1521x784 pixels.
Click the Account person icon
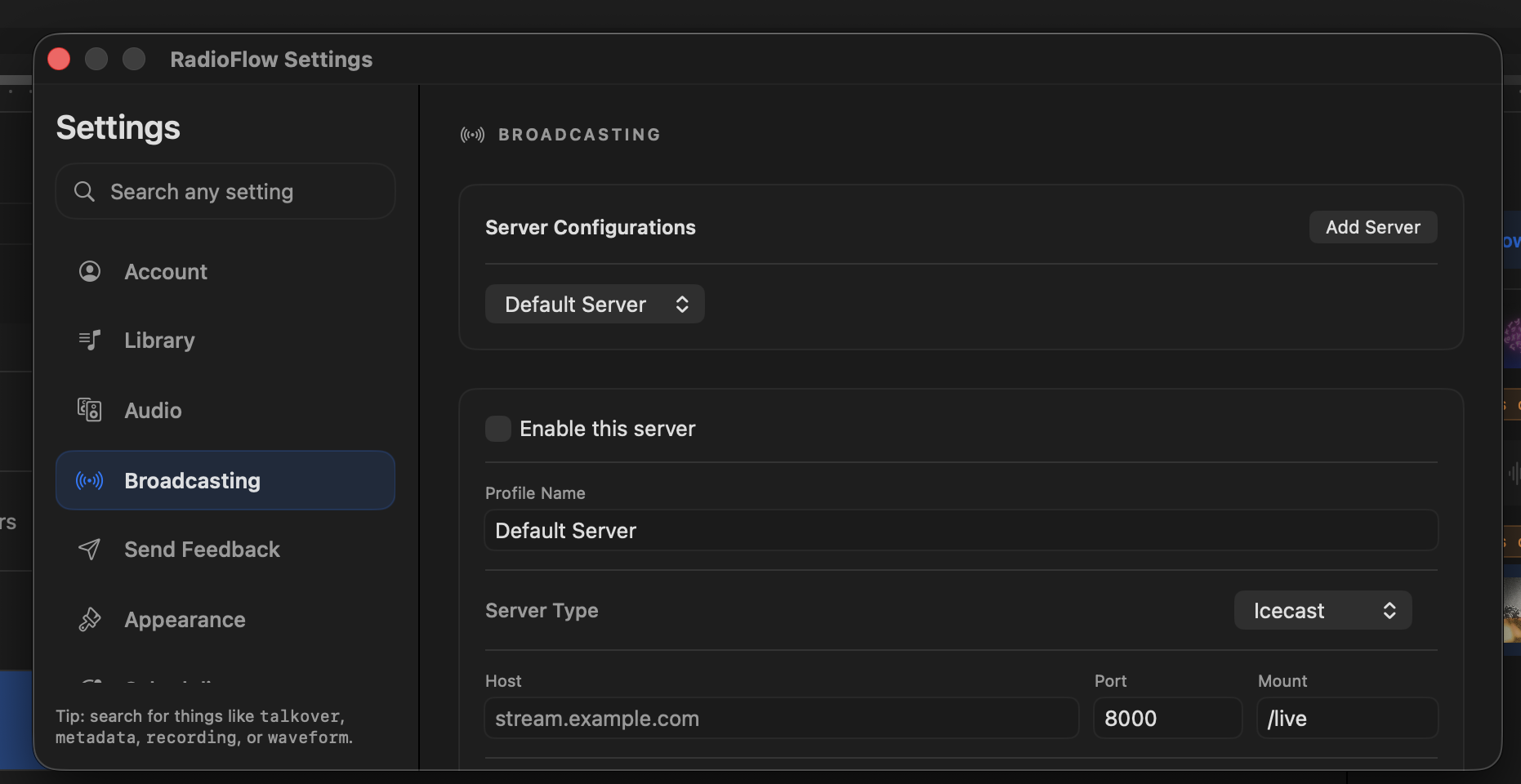(x=90, y=271)
